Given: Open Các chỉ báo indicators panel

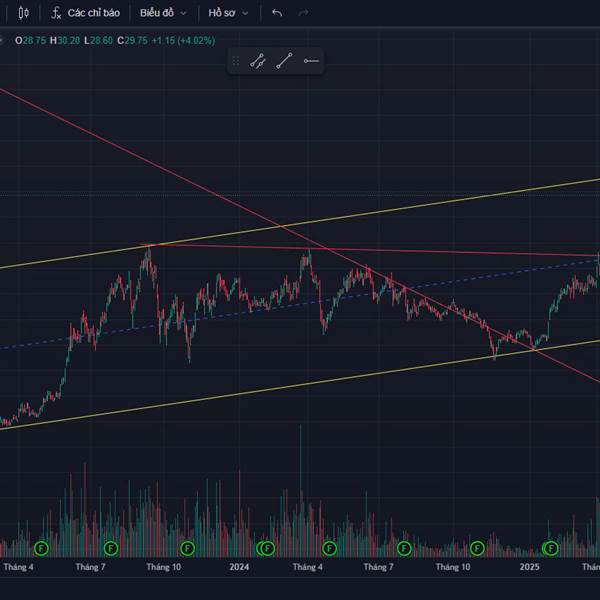Looking at the screenshot, I should pyautogui.click(x=86, y=13).
